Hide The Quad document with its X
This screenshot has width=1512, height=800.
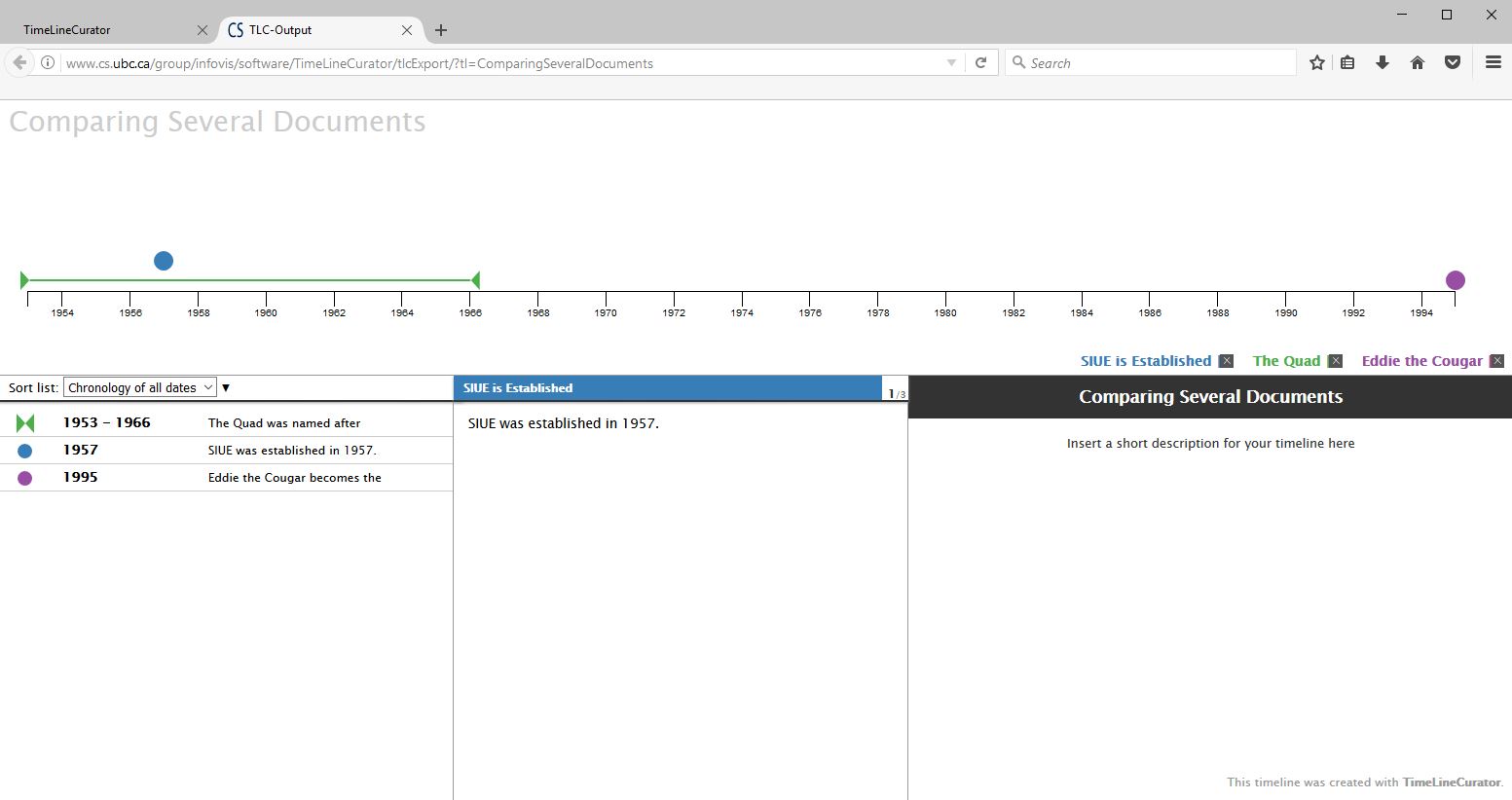point(1335,361)
